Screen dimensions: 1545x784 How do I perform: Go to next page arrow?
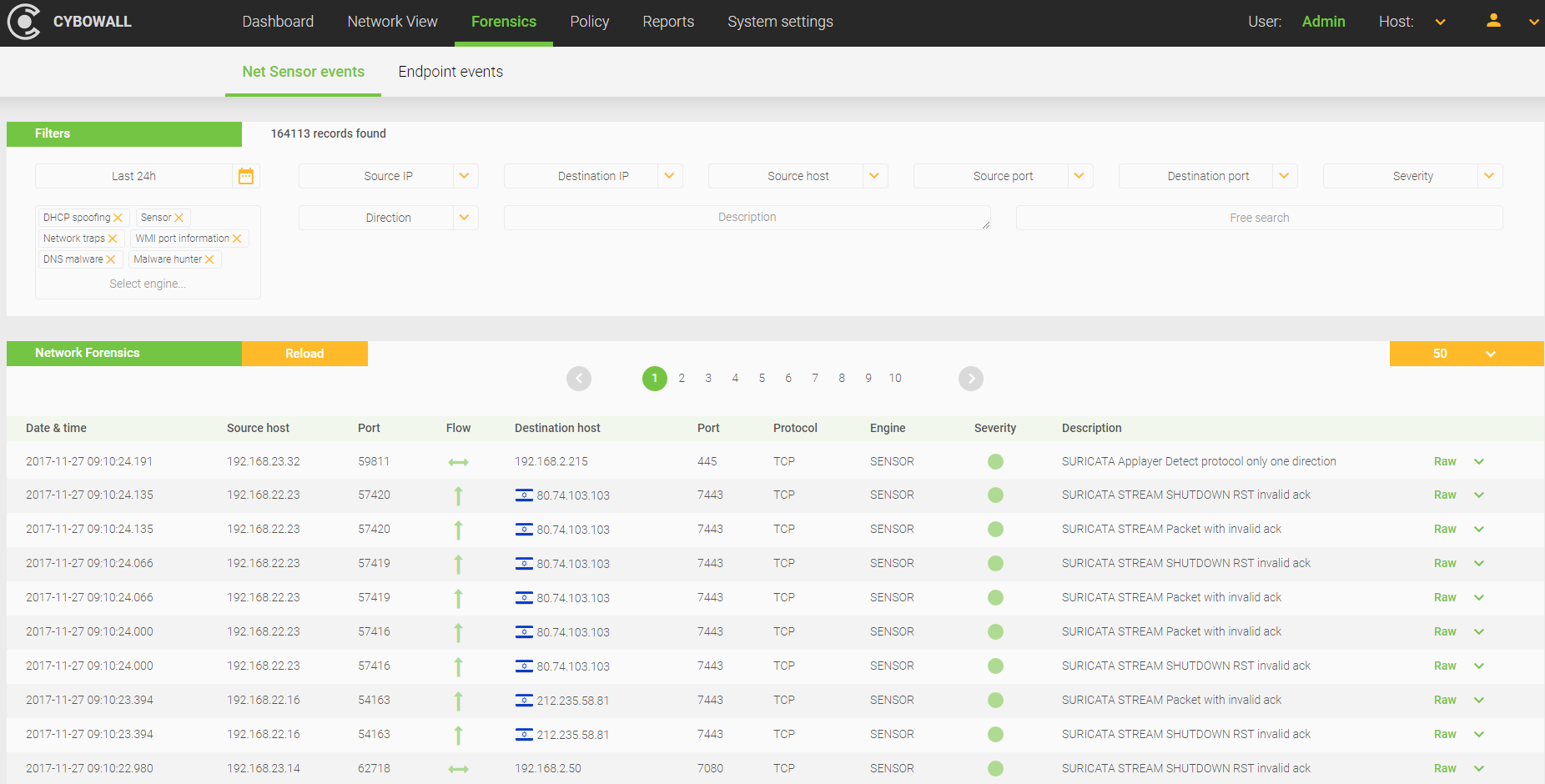970,379
